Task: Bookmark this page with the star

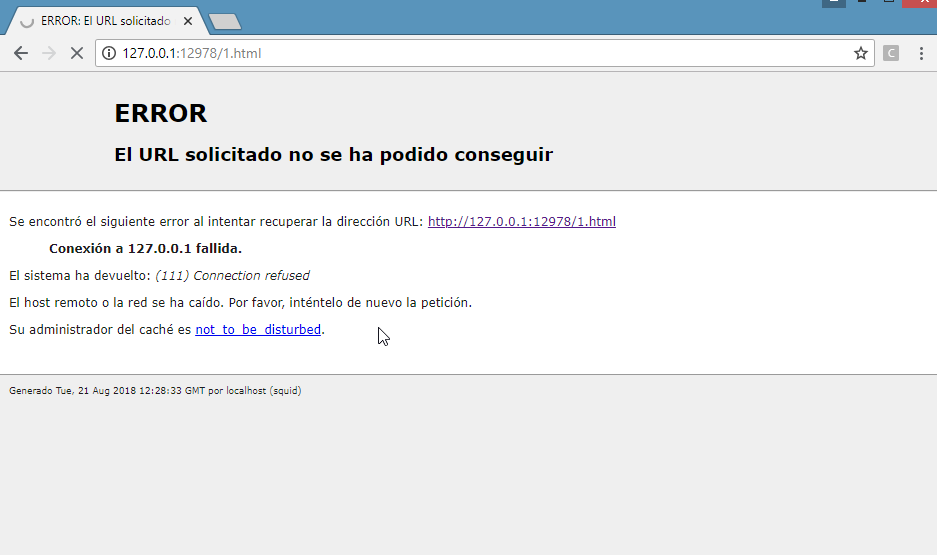Action: tap(861, 53)
